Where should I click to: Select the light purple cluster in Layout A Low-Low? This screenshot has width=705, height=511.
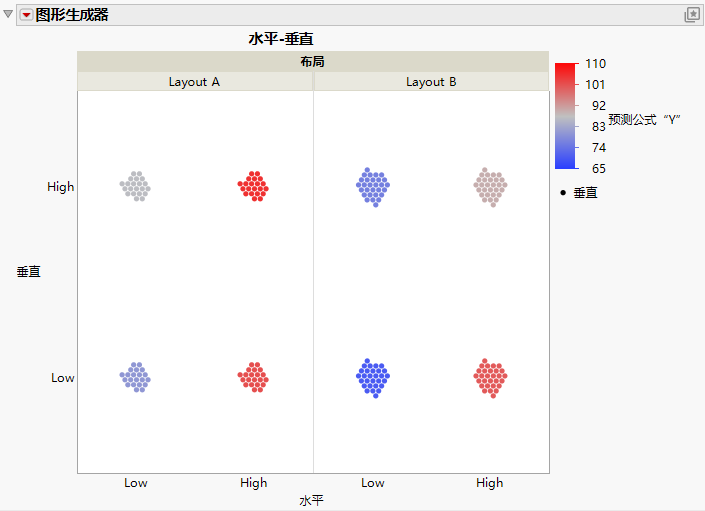[135, 377]
